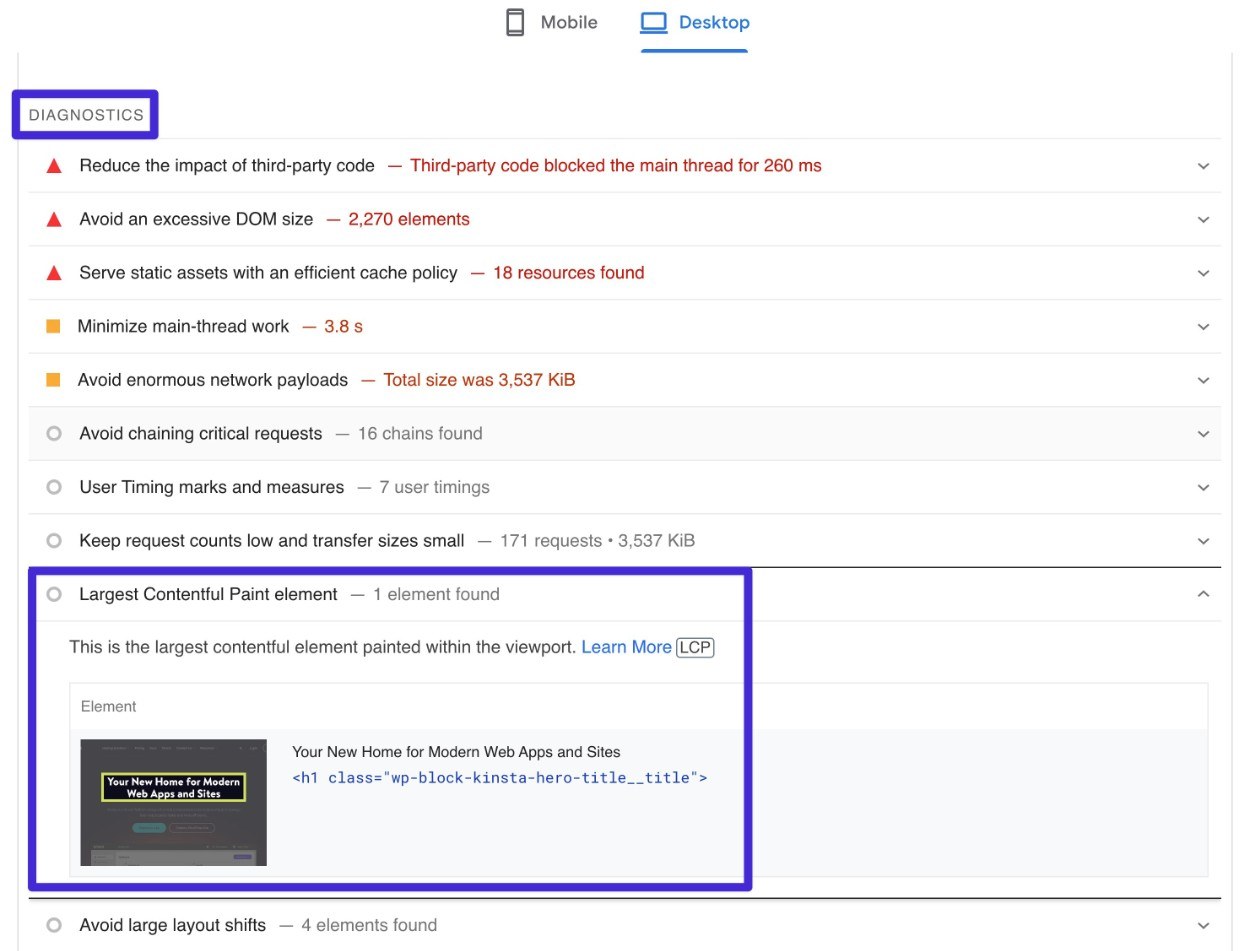Image resolution: width=1250 pixels, height=951 pixels.
Task: Click the orange square beside Minimize main-thread work
Action: 53,326
